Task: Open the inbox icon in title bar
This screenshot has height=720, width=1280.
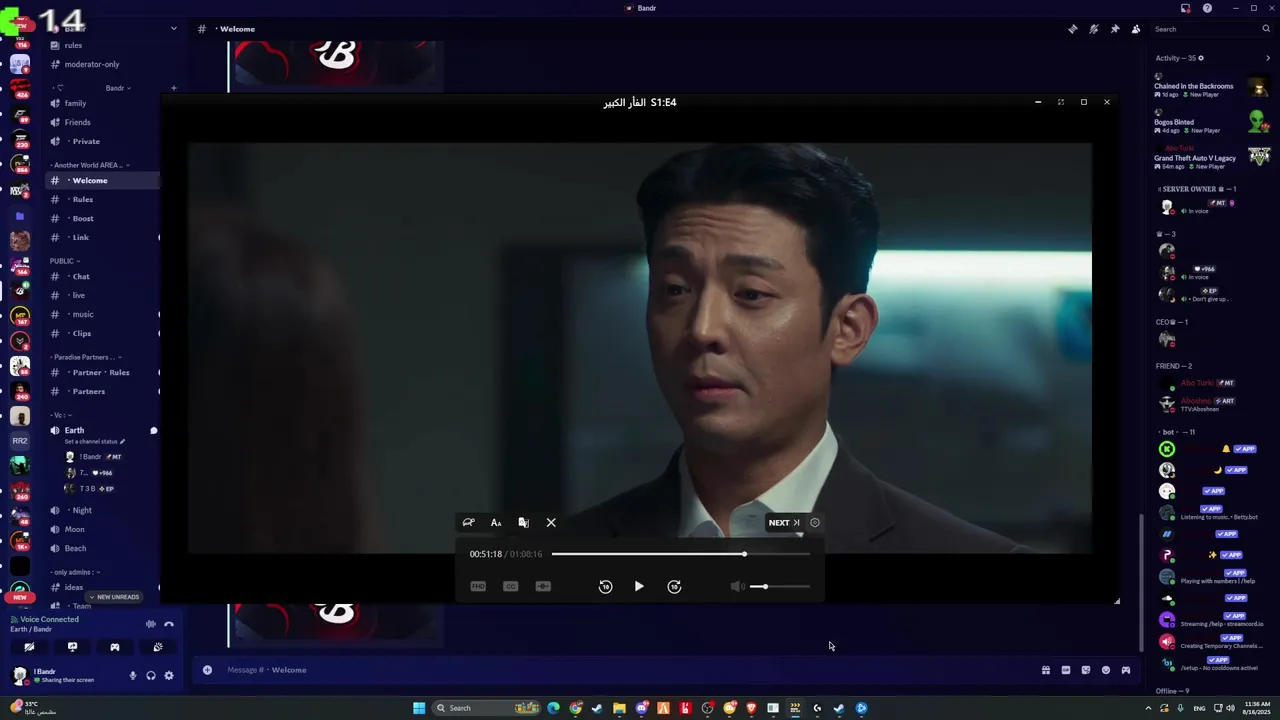Action: tap(1185, 8)
